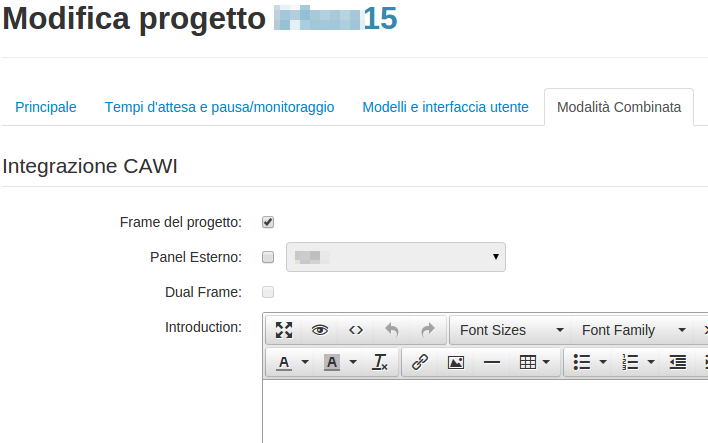The height and width of the screenshot is (443, 708).
Task: Apply background color highlight icon
Action: [x=332, y=362]
